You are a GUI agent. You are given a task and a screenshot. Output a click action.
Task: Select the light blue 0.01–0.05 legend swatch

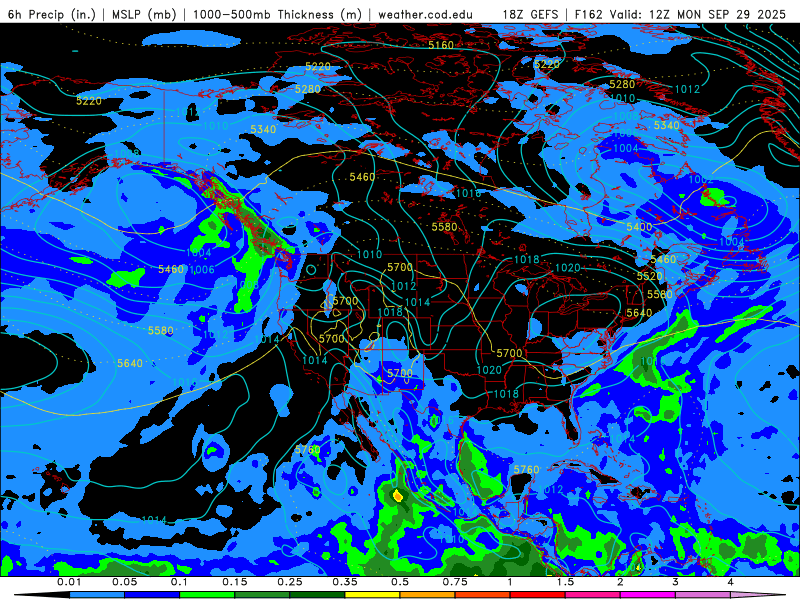(x=97, y=595)
